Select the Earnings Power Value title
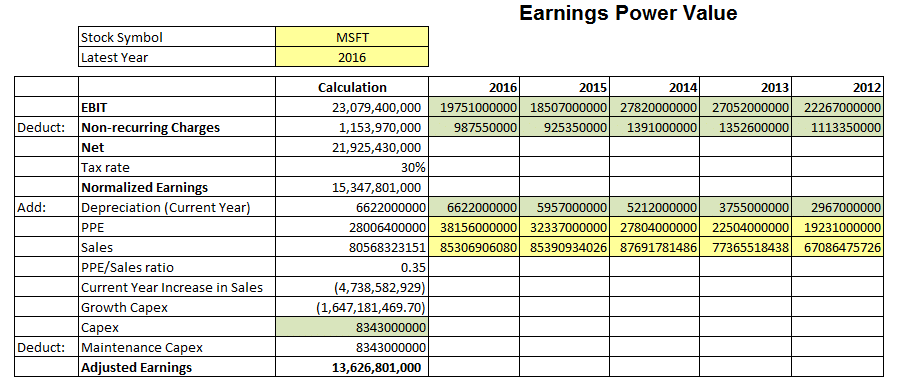897x387 pixels. tap(628, 13)
